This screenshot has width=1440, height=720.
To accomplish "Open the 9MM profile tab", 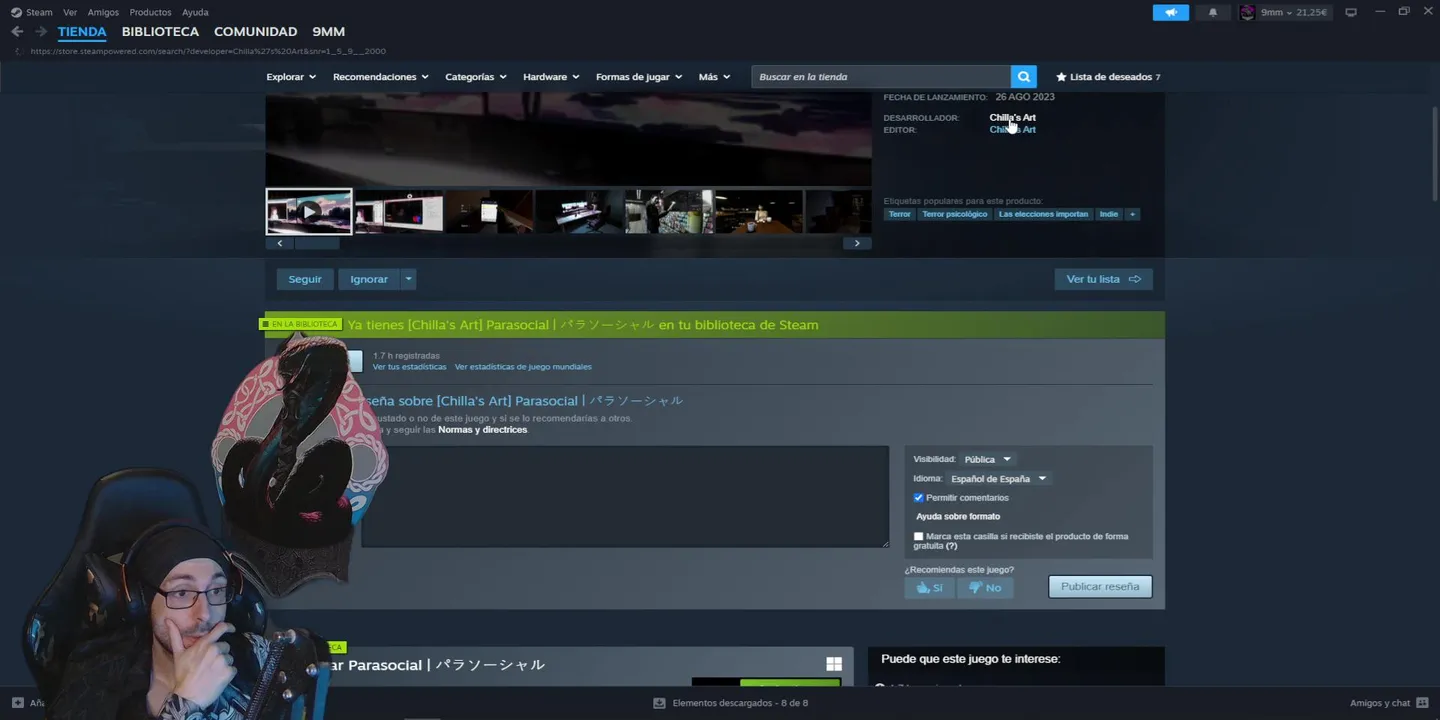I will (328, 32).
